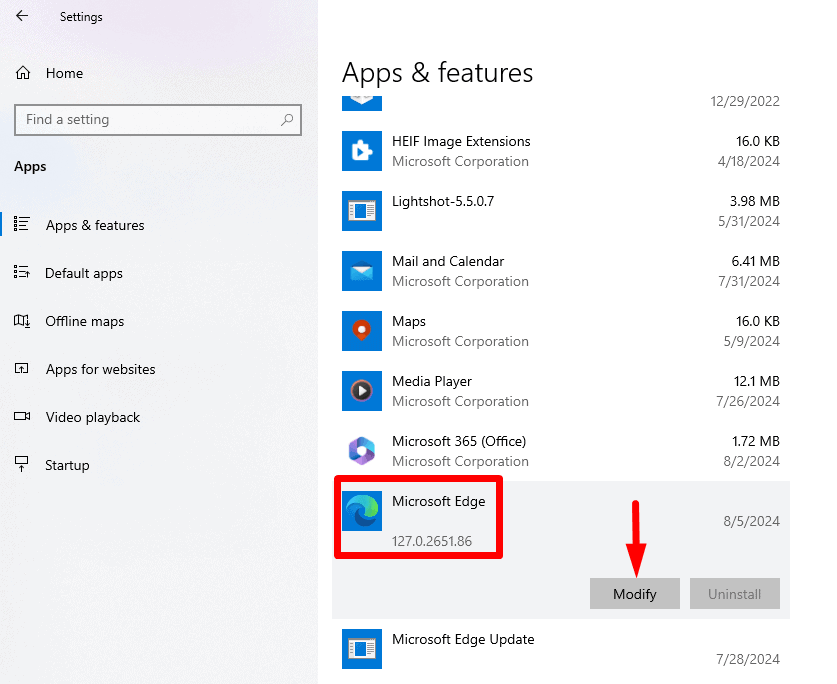Click the HEIF Image Extensions app icon
Image resolution: width=837 pixels, height=684 pixels.
[x=362, y=151]
